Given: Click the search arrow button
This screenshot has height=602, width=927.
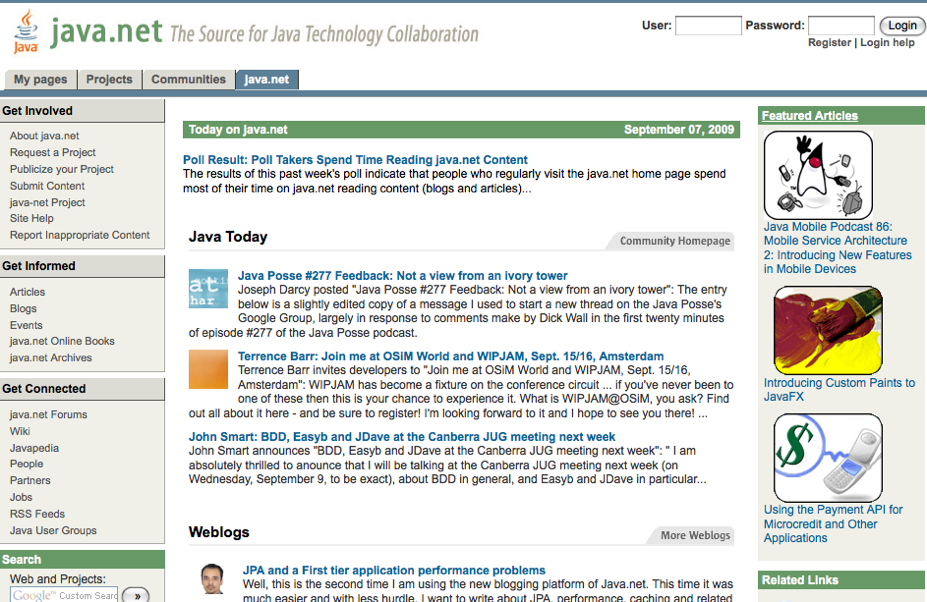Looking at the screenshot, I should pos(136,594).
